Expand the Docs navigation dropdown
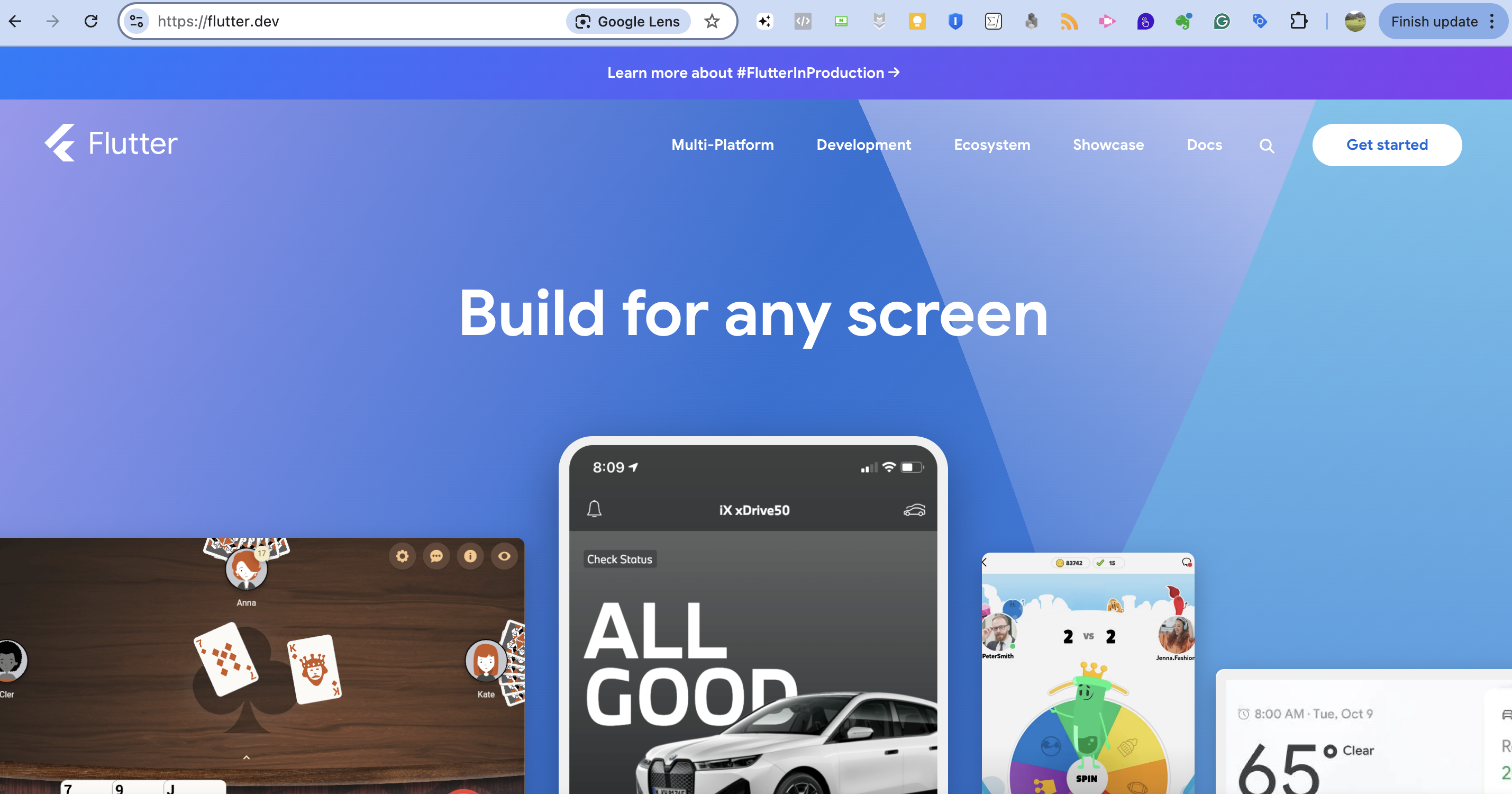 (x=1204, y=144)
